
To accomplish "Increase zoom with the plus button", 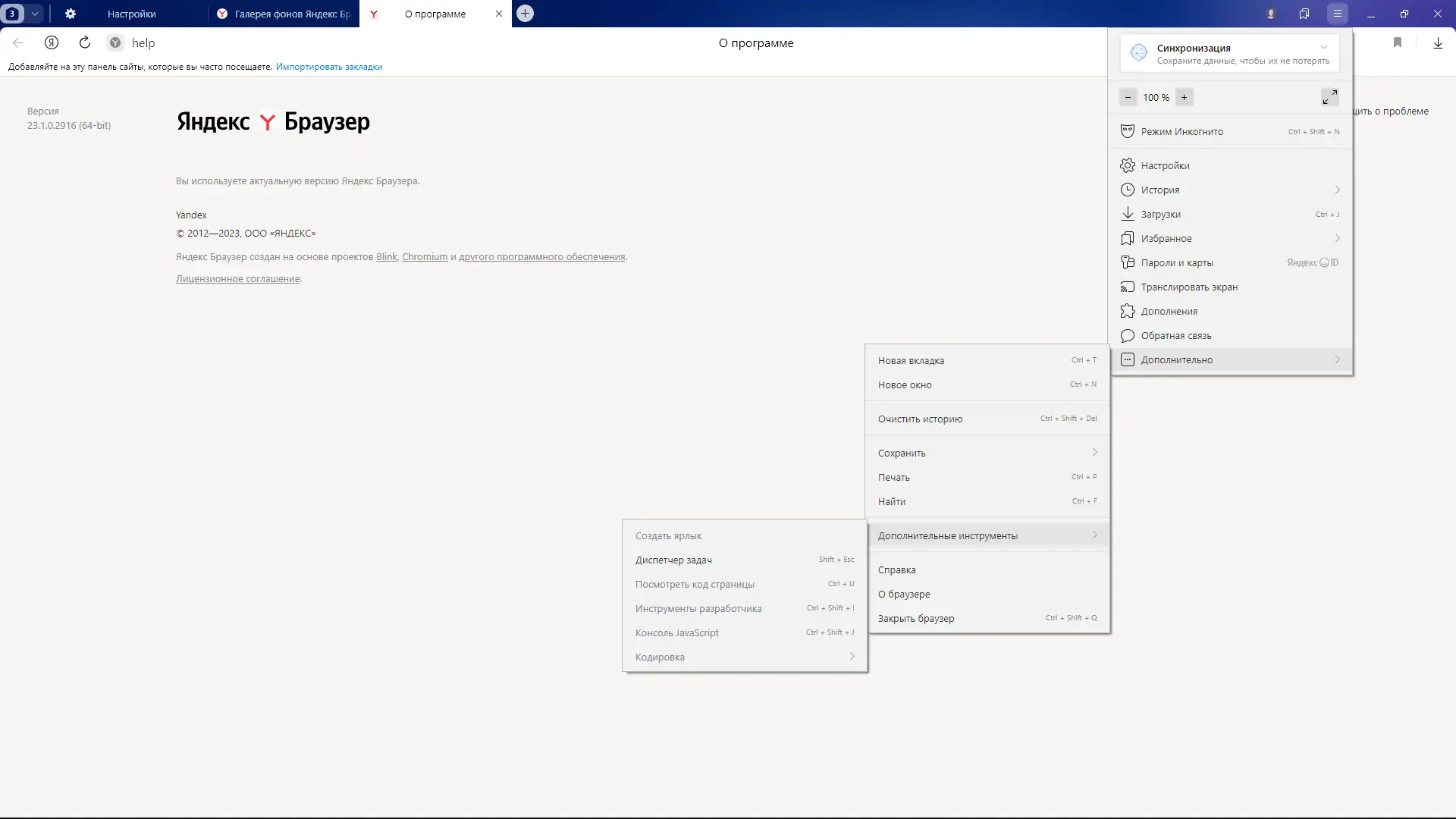I will pos(1184,97).
